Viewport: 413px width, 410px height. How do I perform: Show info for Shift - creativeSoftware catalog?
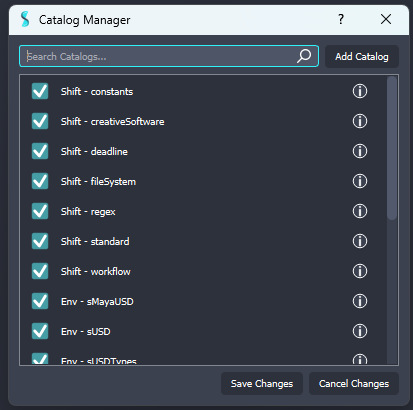360,121
